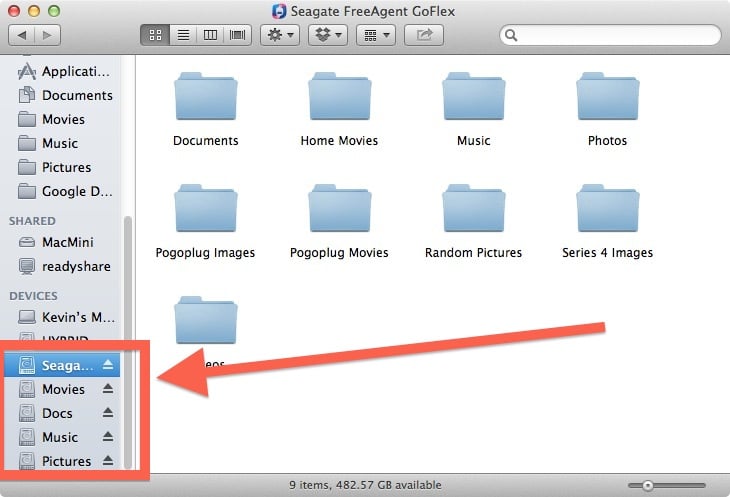
Task: Eject the Pictures volume
Action: click(108, 460)
